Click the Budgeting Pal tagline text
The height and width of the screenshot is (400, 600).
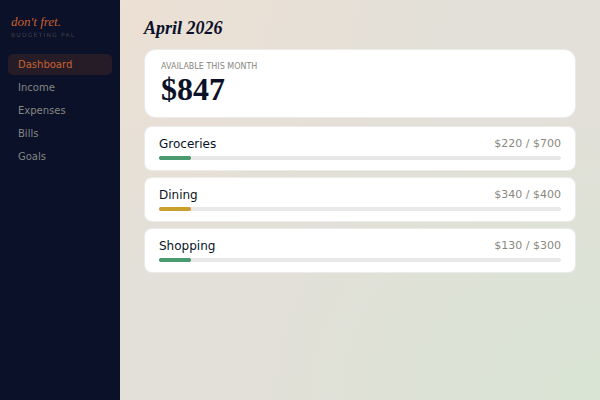coord(42,35)
